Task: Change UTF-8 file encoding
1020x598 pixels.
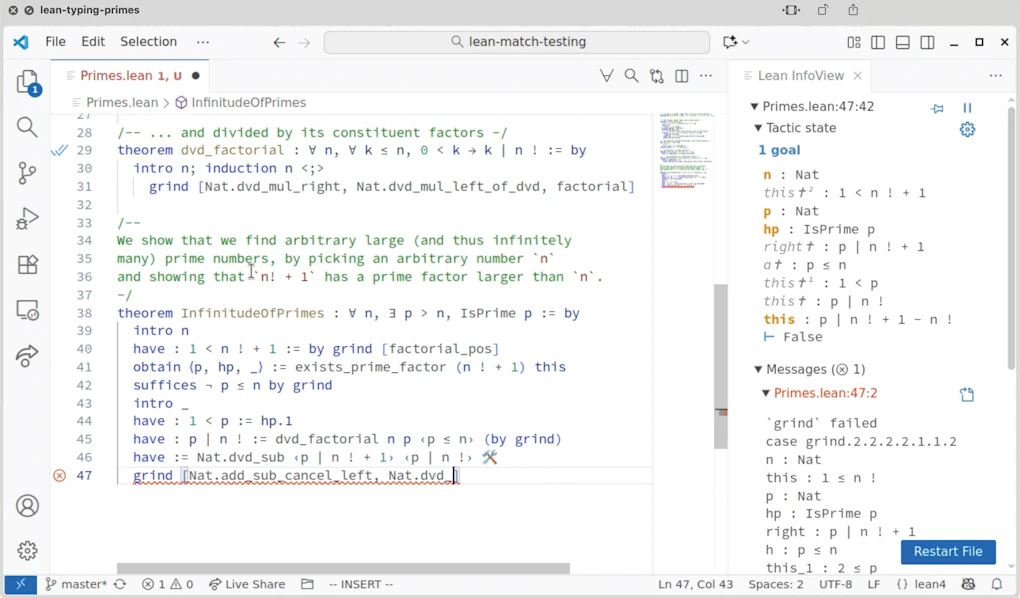Action: point(835,584)
